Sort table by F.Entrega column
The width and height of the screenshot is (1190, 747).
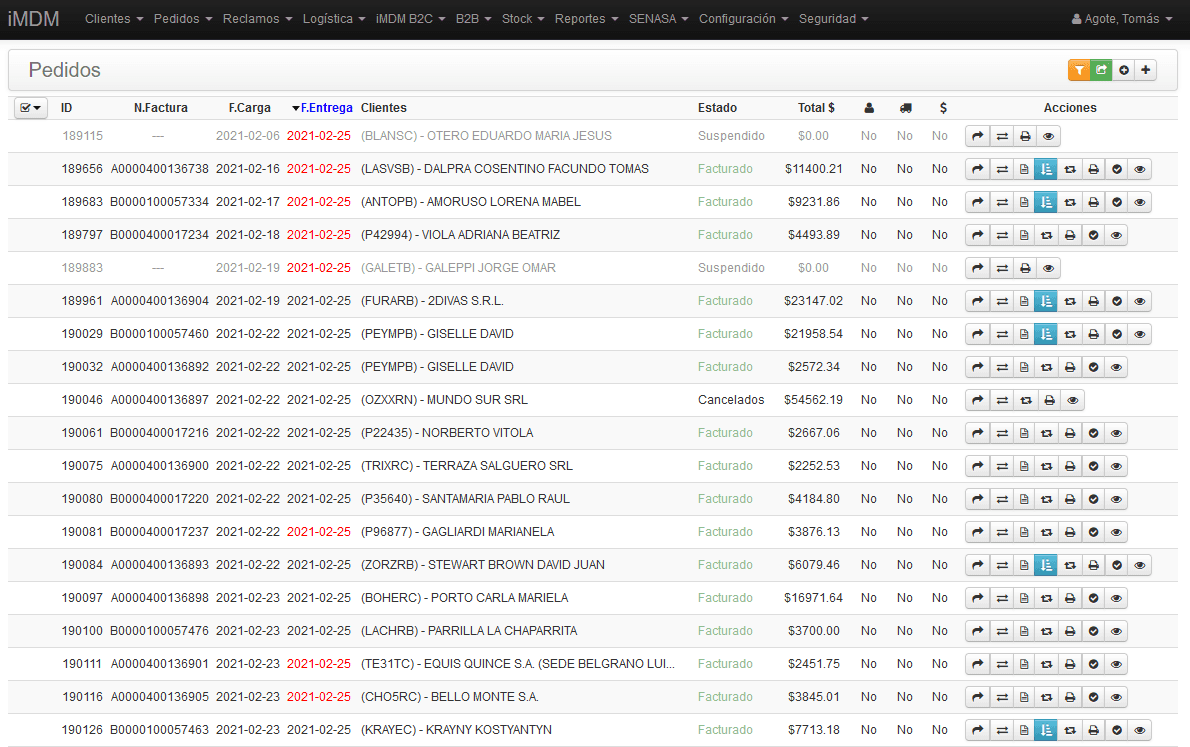(x=325, y=108)
